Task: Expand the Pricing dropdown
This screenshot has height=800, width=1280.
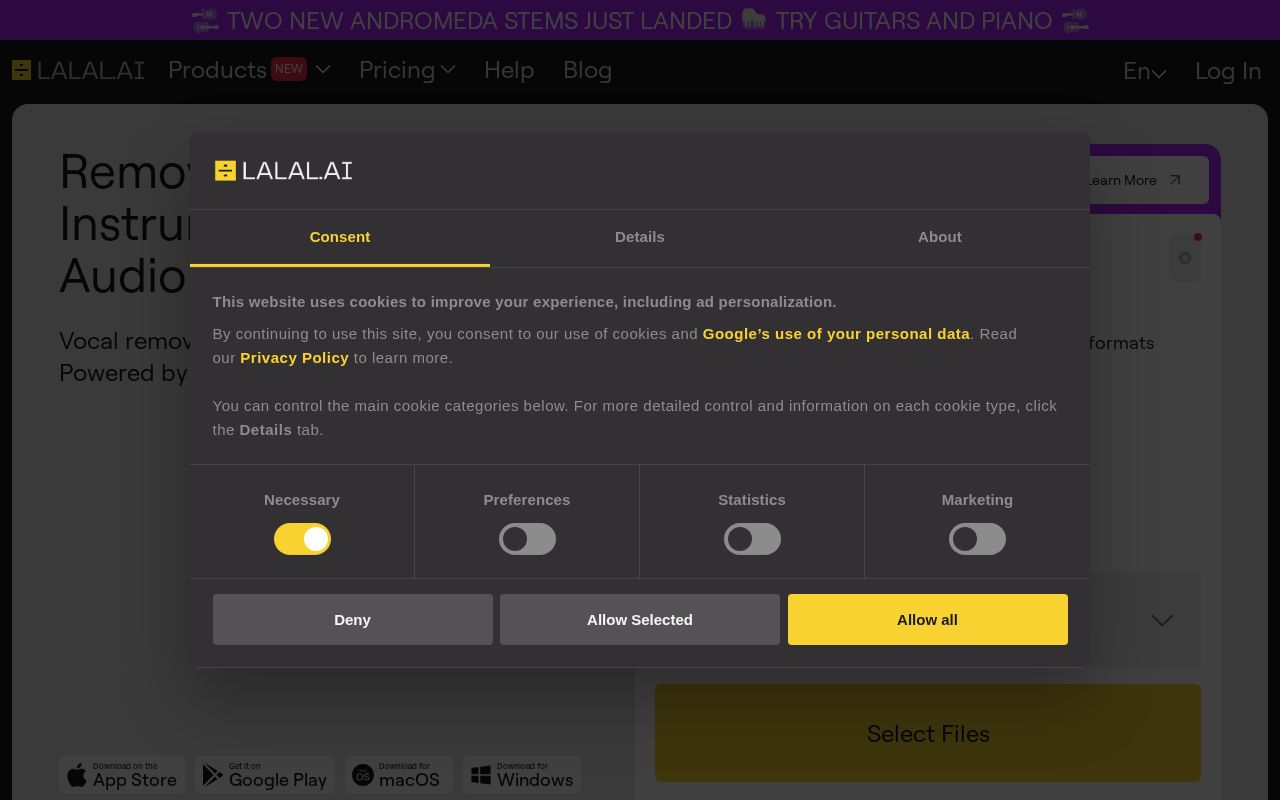Action: tap(407, 70)
